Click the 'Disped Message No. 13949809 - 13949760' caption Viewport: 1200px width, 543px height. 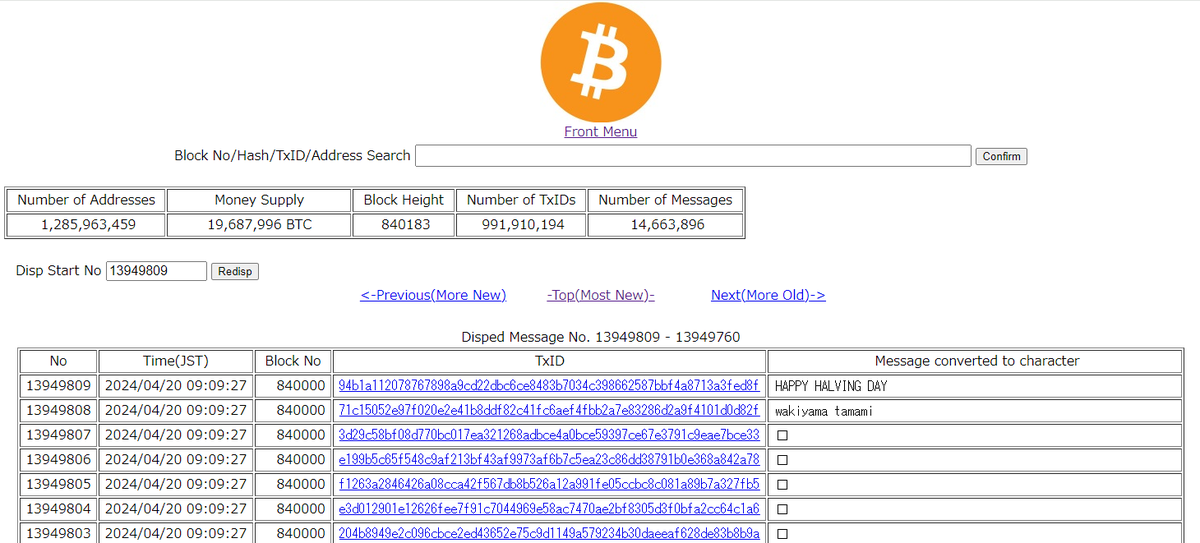coord(600,337)
